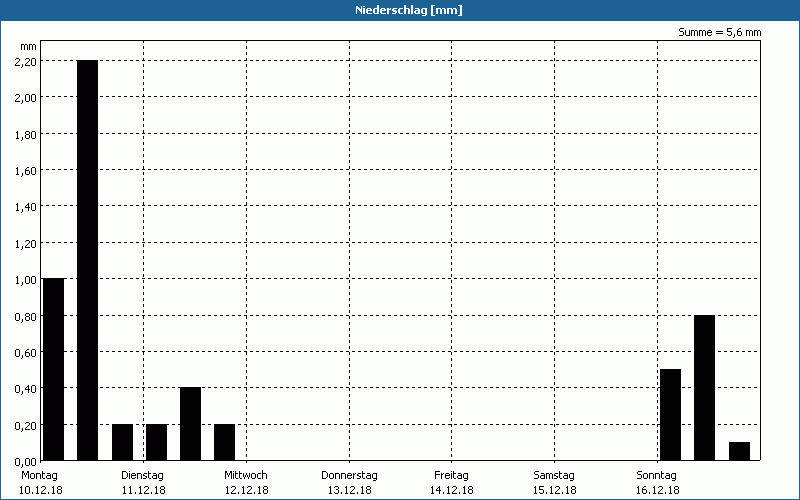800x500 pixels.
Task: Click the date 10.12.18
Action: click(x=41, y=491)
